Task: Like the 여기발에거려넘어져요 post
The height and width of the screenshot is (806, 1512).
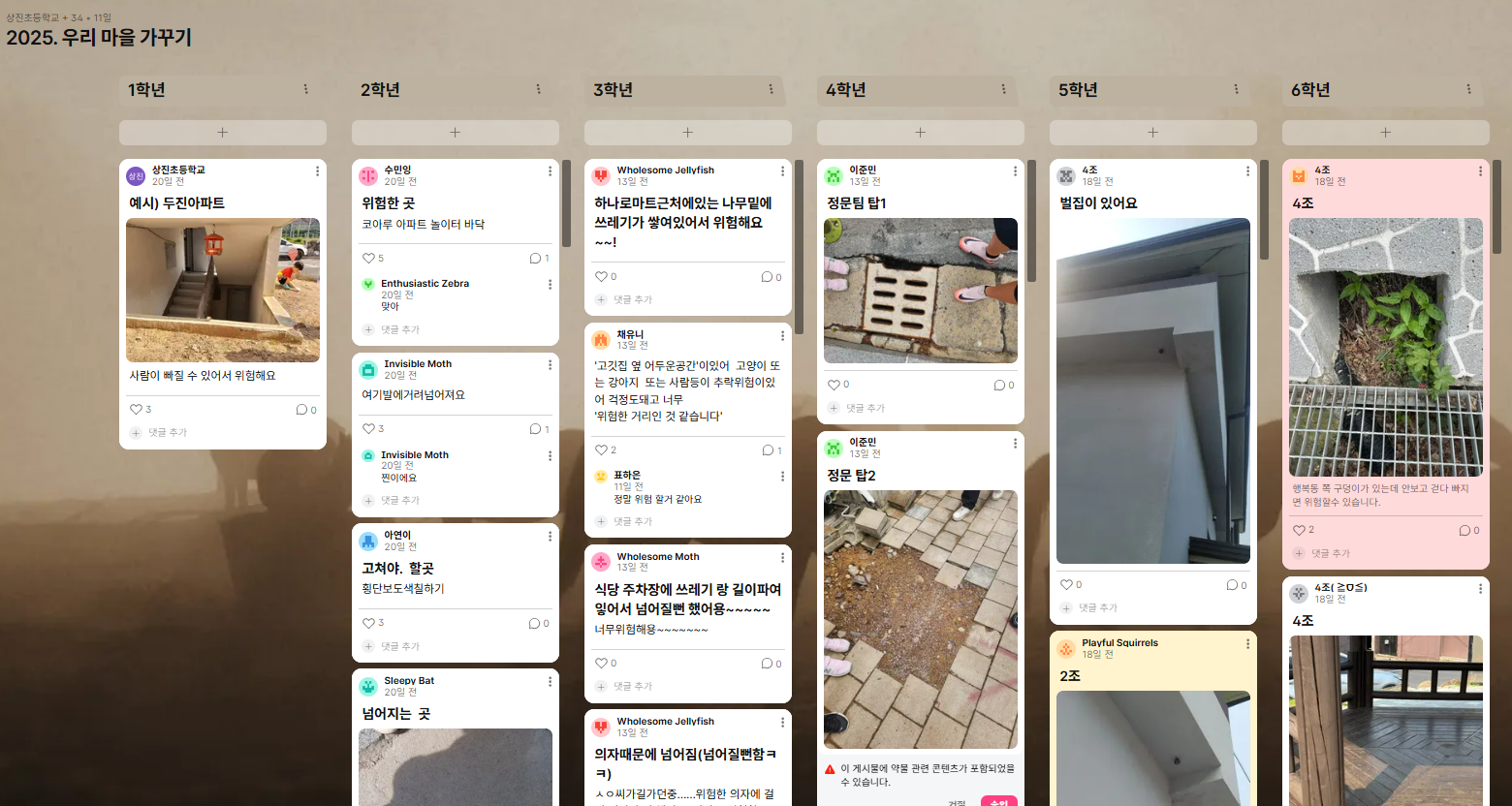Action: click(x=368, y=429)
